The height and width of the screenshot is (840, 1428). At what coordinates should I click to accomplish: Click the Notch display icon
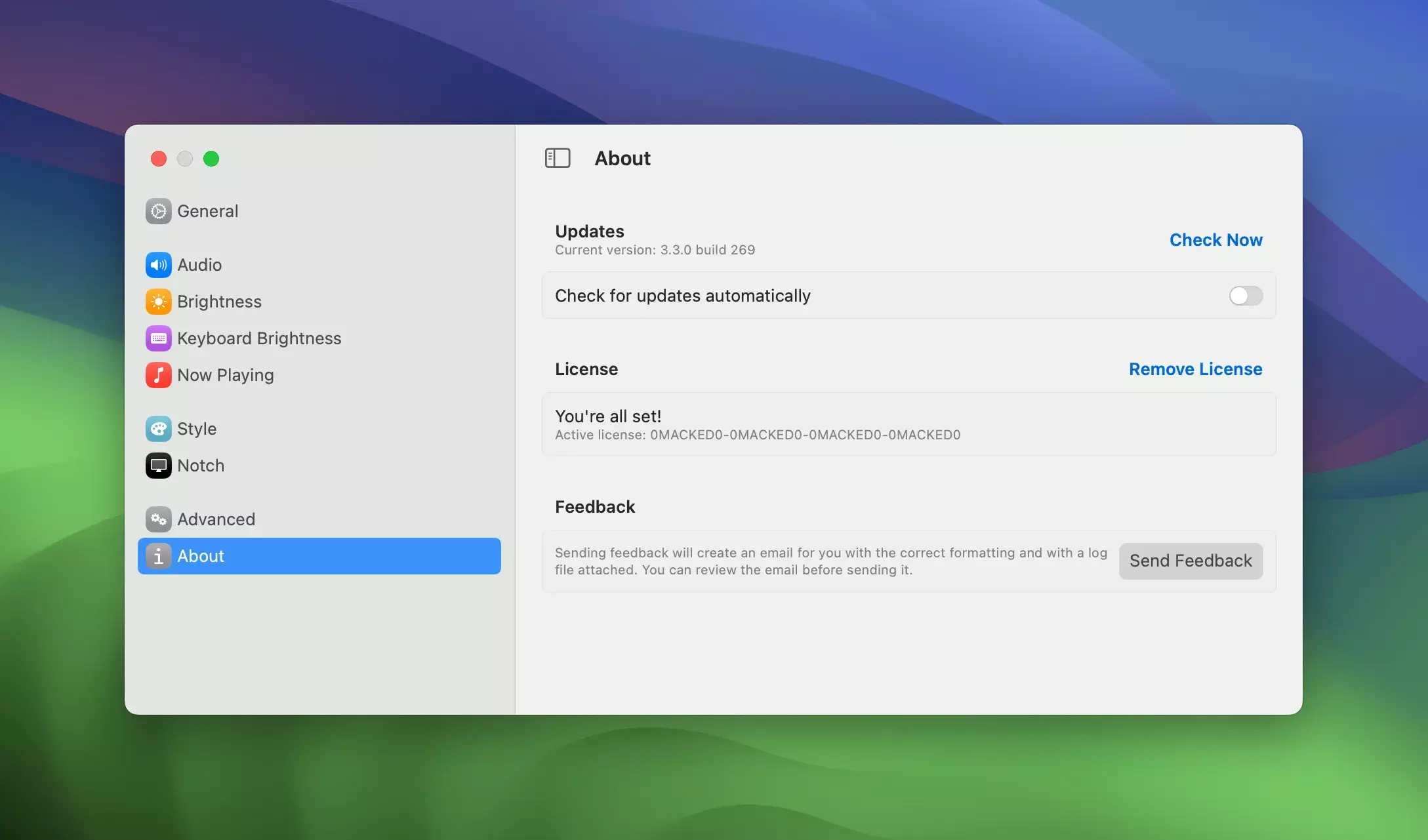[x=158, y=466]
